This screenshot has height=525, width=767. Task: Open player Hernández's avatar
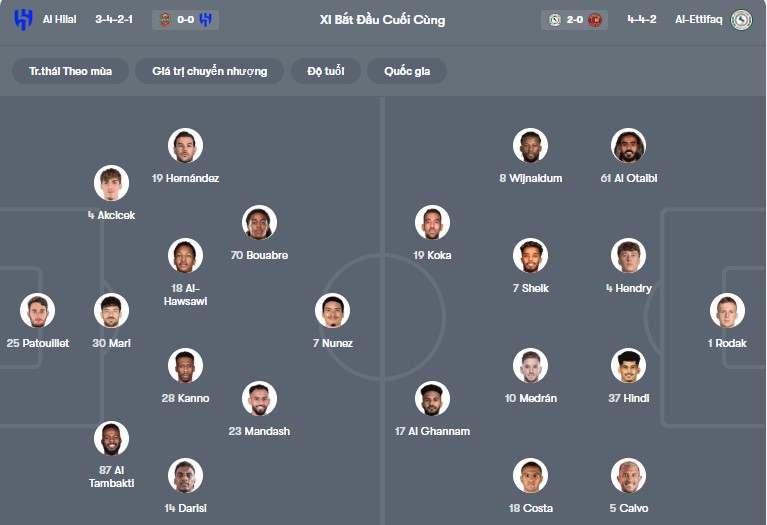coord(185,146)
